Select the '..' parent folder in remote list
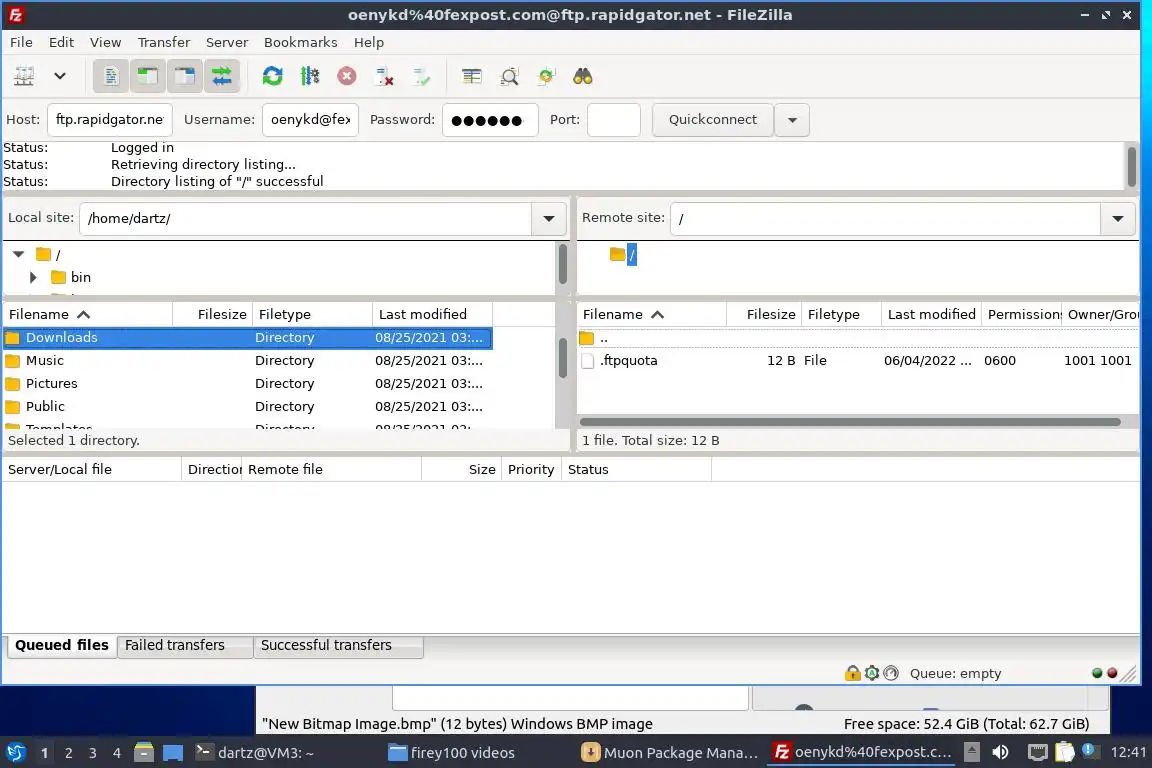The height and width of the screenshot is (768, 1152). (x=857, y=338)
